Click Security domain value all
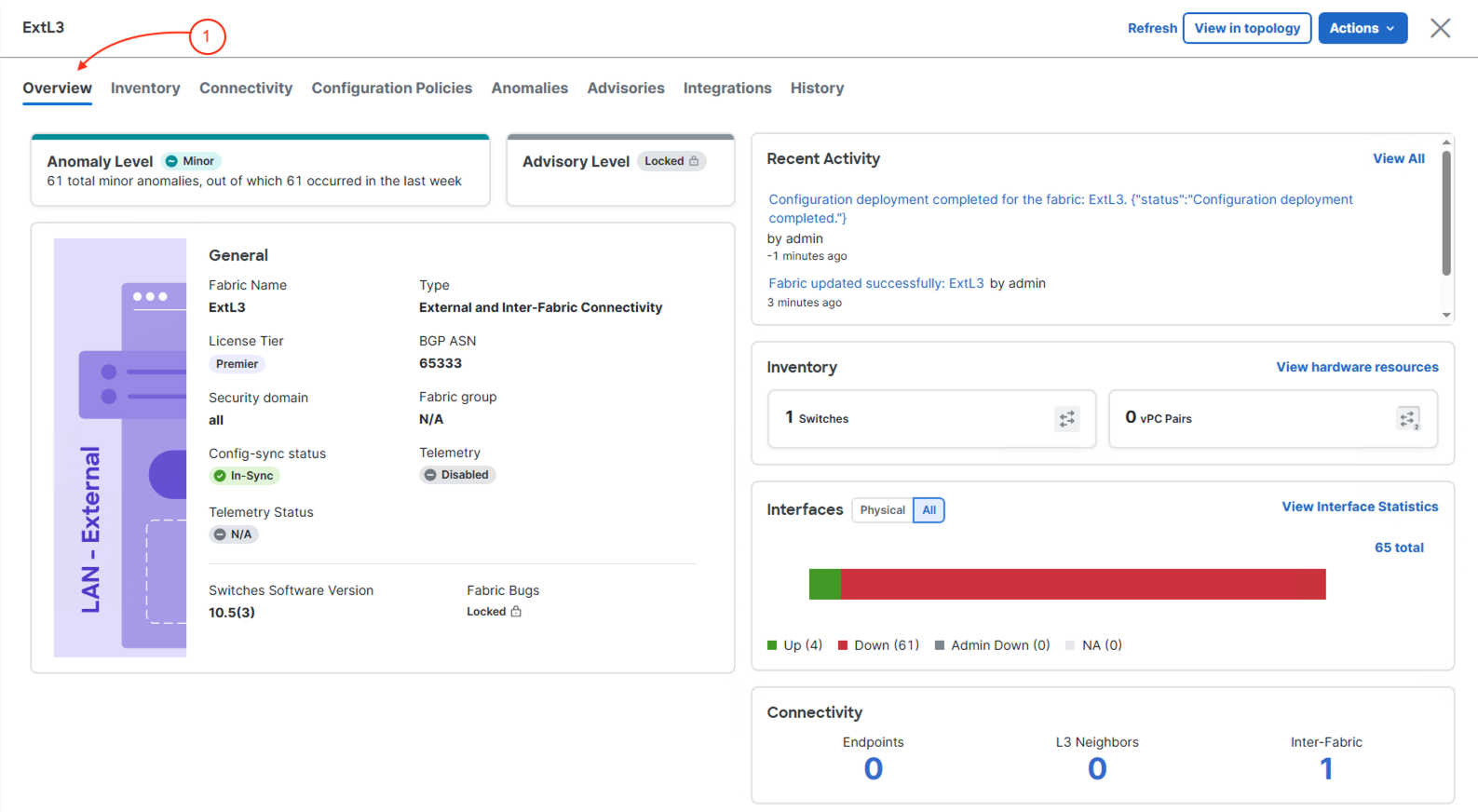The width and height of the screenshot is (1478, 812). [216, 420]
